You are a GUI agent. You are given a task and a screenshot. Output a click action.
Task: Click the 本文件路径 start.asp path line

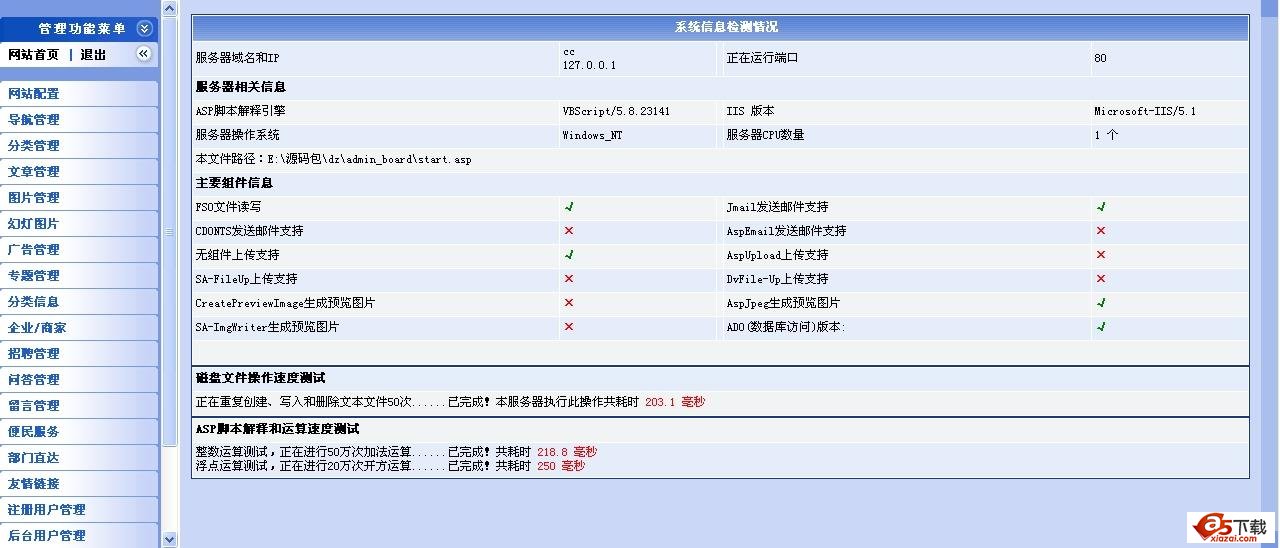coord(333,159)
